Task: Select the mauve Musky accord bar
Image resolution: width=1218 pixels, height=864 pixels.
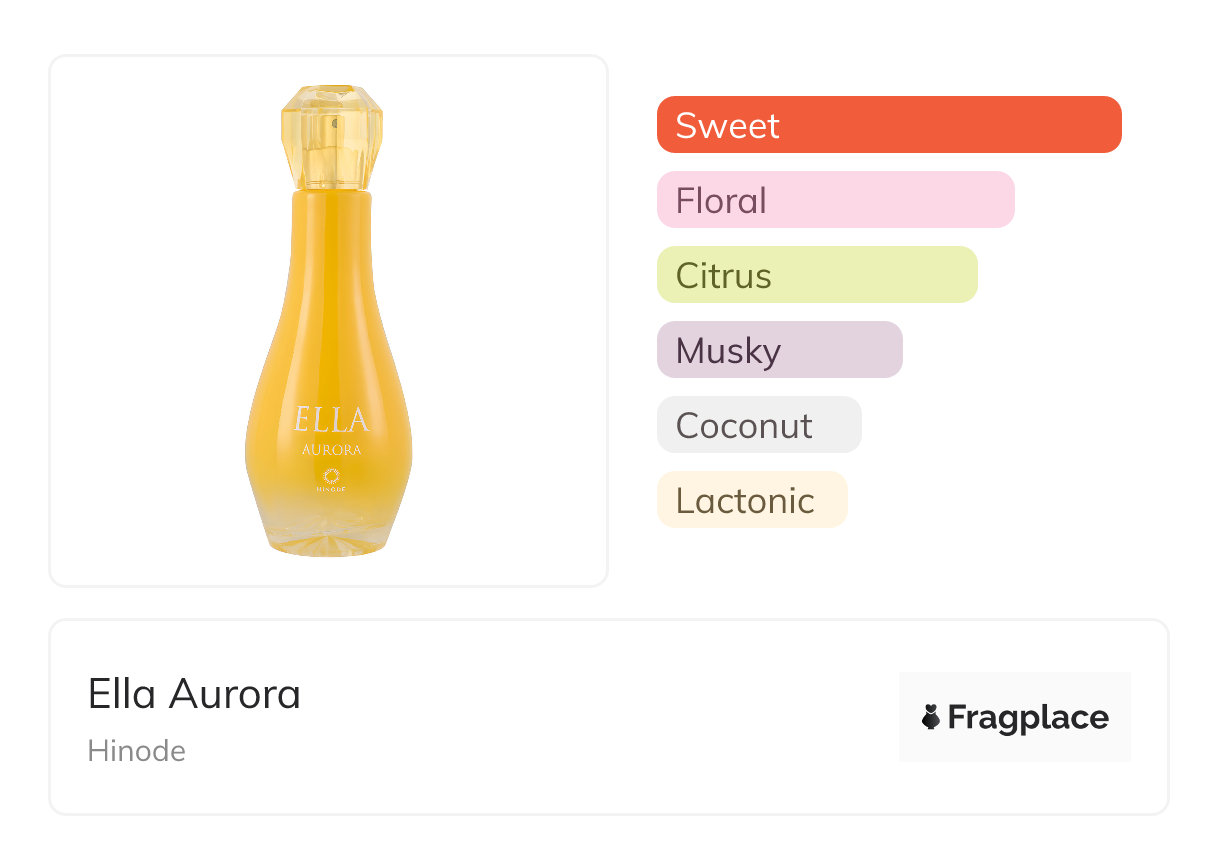Action: click(779, 350)
